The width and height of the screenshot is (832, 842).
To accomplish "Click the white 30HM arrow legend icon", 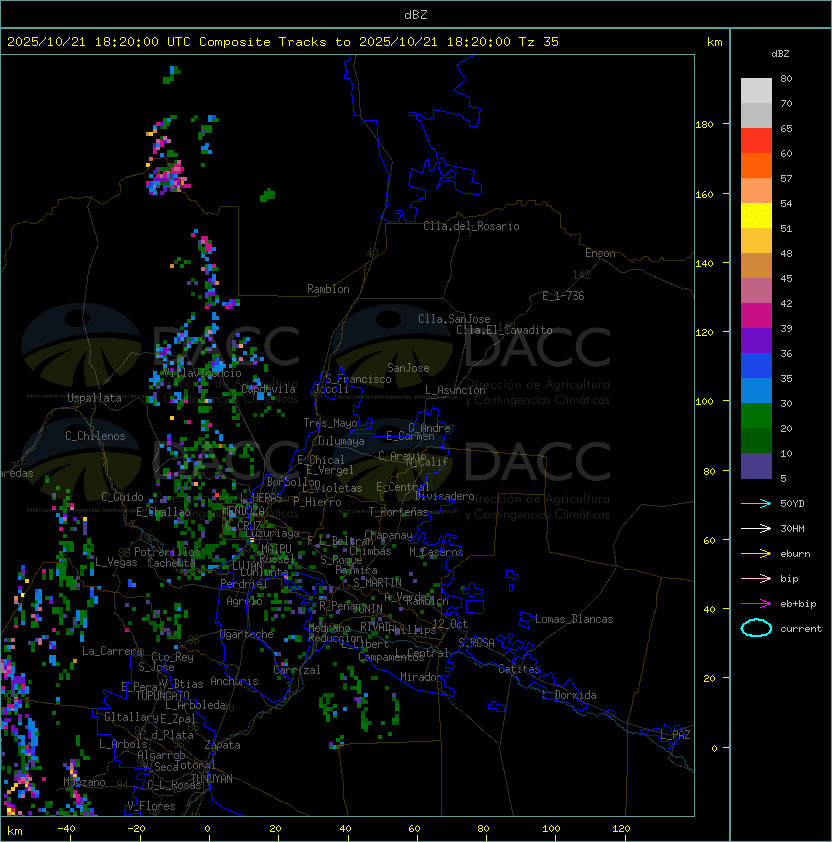I will [x=756, y=528].
